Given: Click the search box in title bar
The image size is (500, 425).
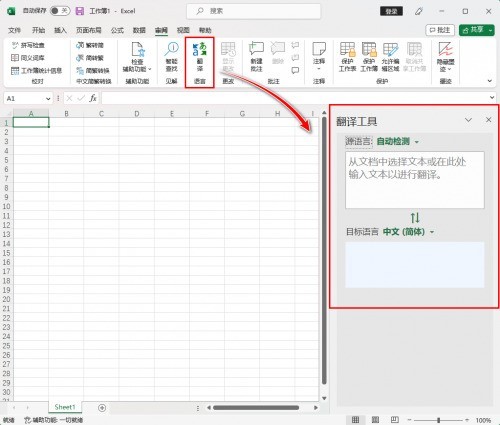Looking at the screenshot, I should [x=254, y=11].
